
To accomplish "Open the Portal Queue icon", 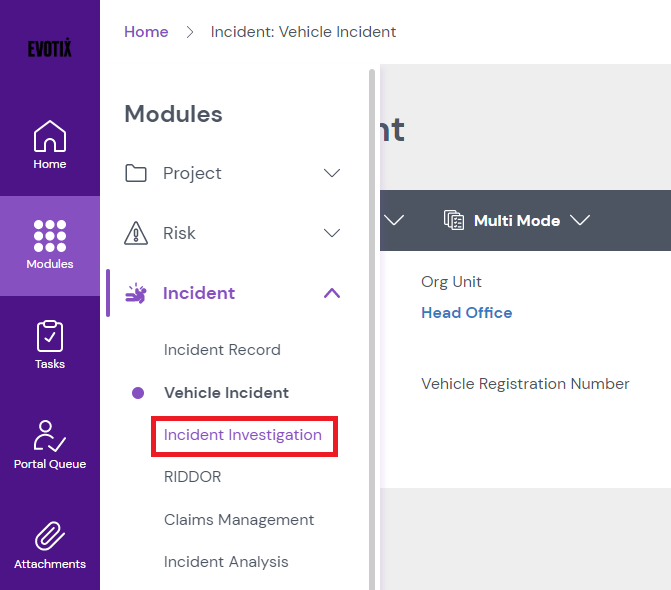I will coord(50,436).
